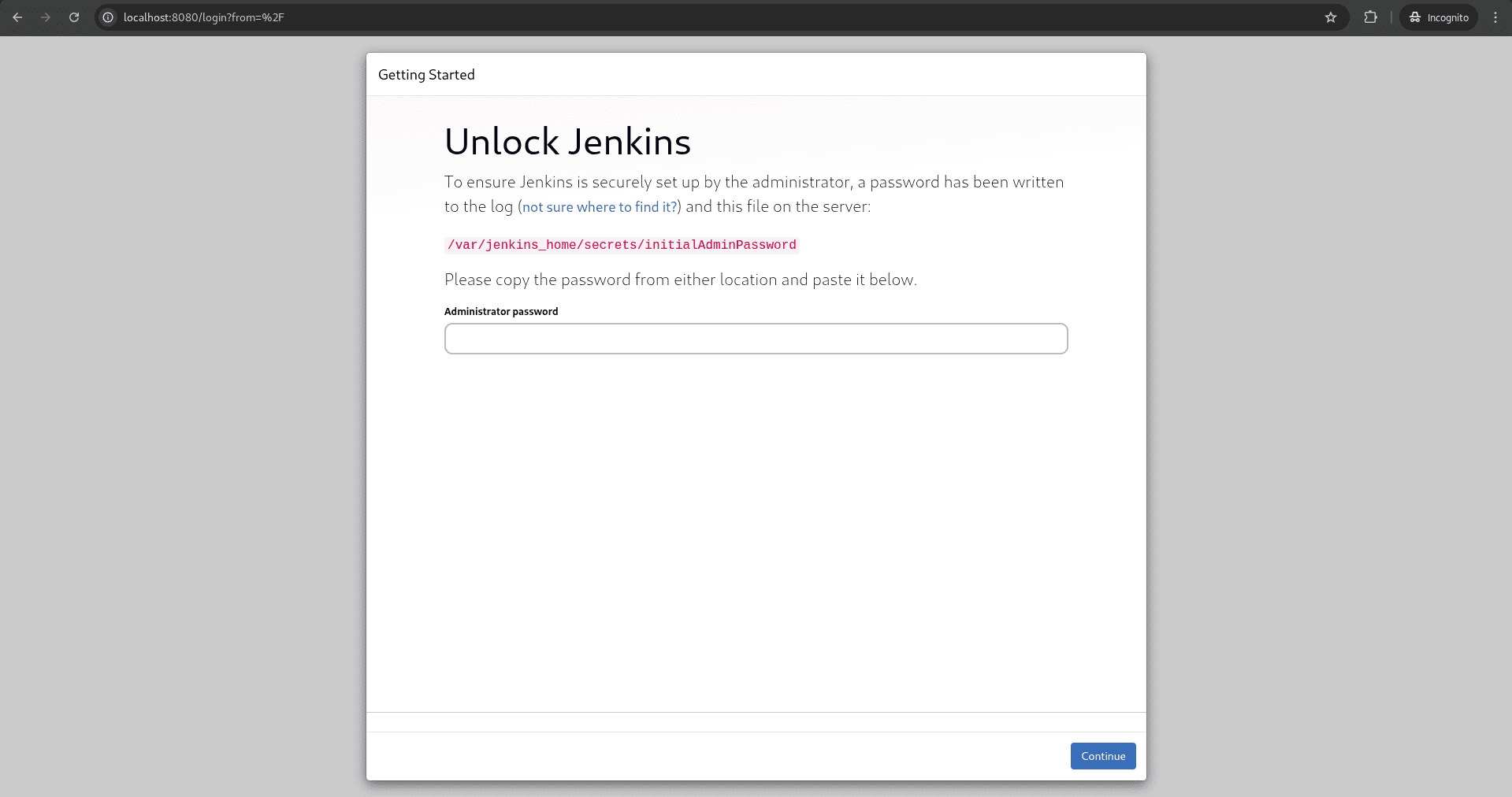Click the Unlock Jenkins heading

(567, 141)
